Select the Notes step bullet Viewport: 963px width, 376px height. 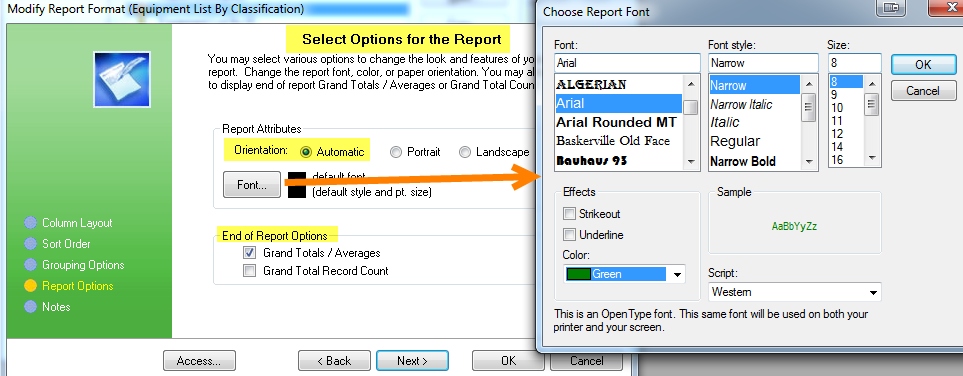pyautogui.click(x=30, y=307)
